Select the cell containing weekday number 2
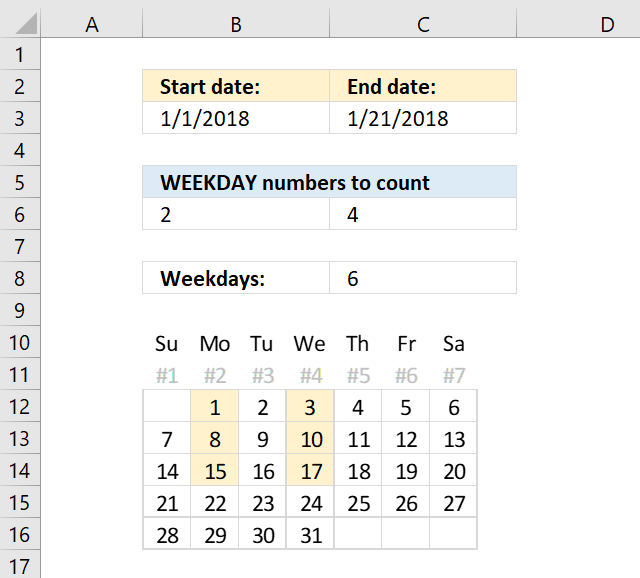This screenshot has height=578, width=640. 236,214
